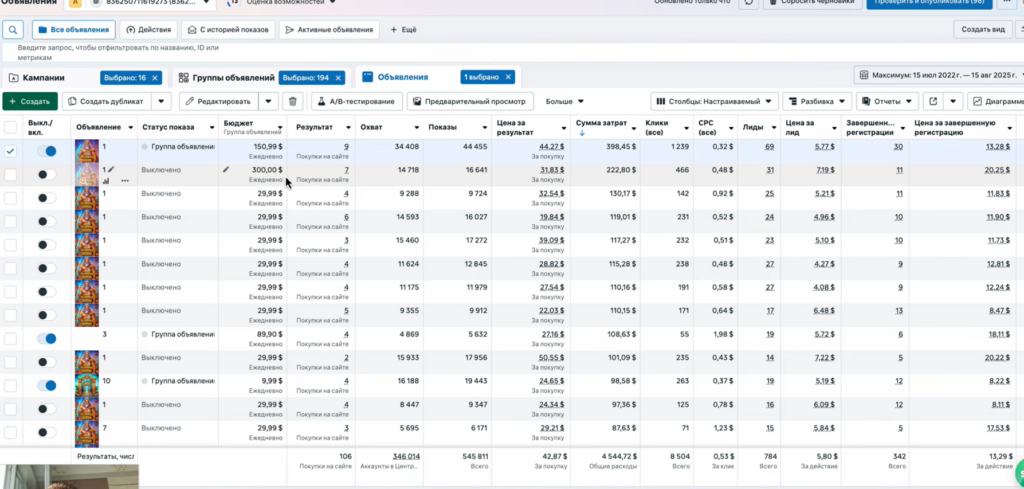The image size is (1024, 489).
Task: Toggle off the ad in the 398,45 $ row
Action: [46, 151]
